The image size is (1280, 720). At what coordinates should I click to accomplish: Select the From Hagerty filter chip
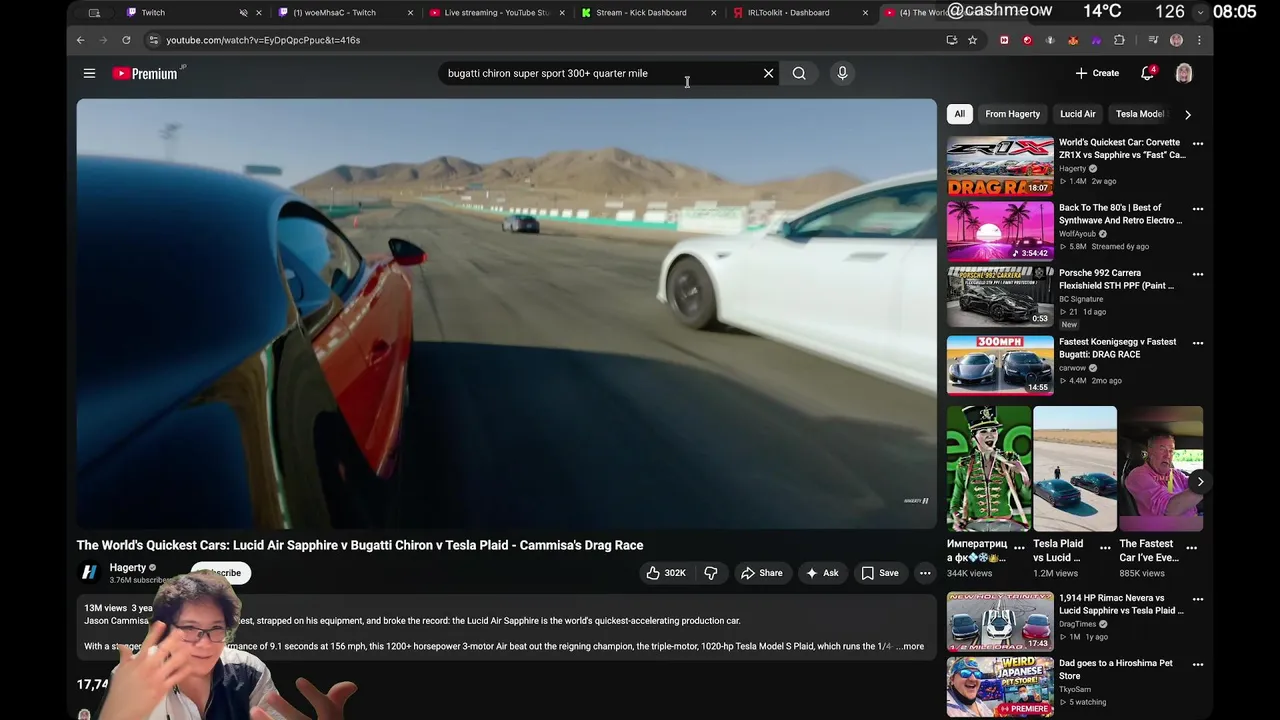(x=1012, y=114)
